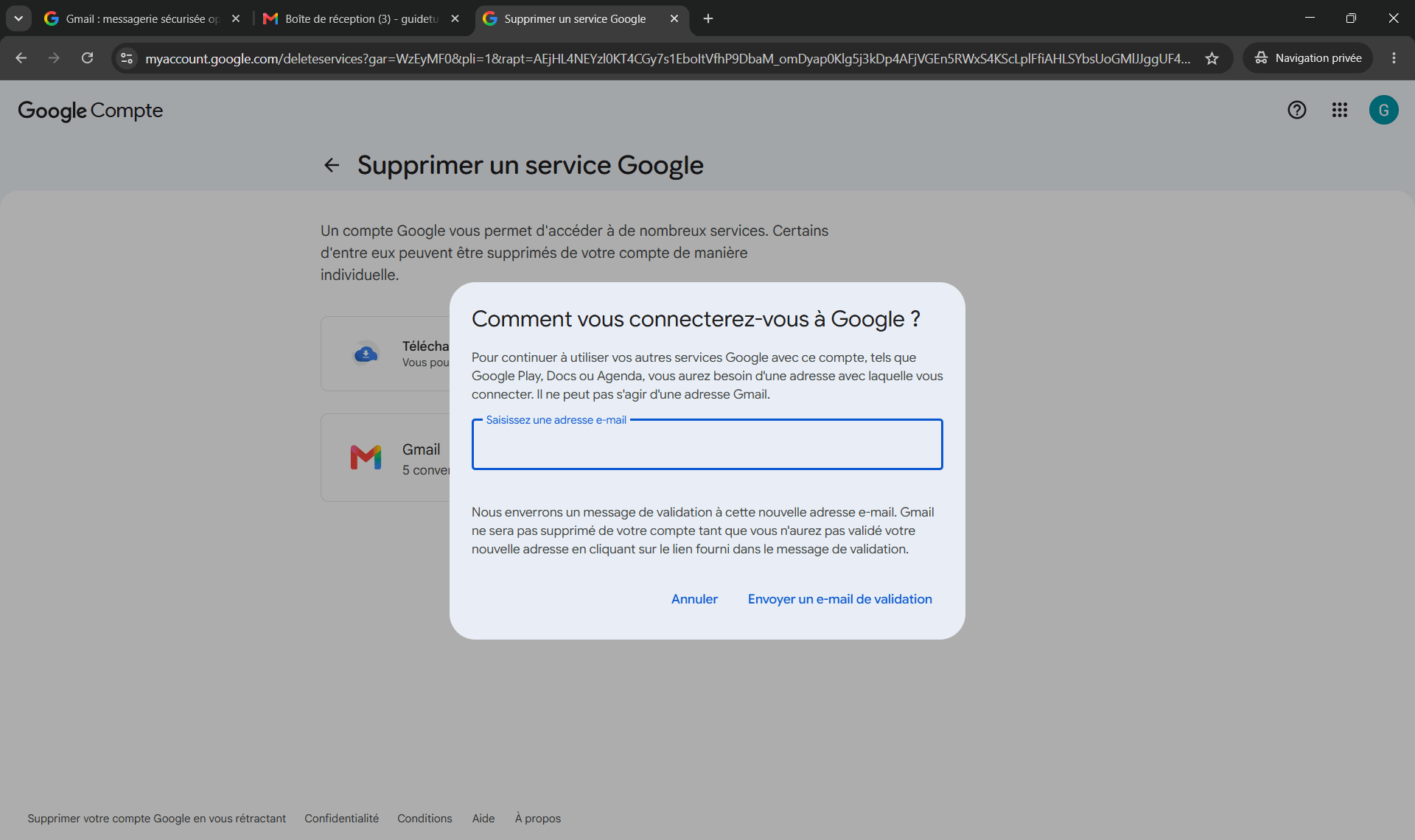Go forward in browser history
The width and height of the screenshot is (1415, 840).
(x=54, y=58)
